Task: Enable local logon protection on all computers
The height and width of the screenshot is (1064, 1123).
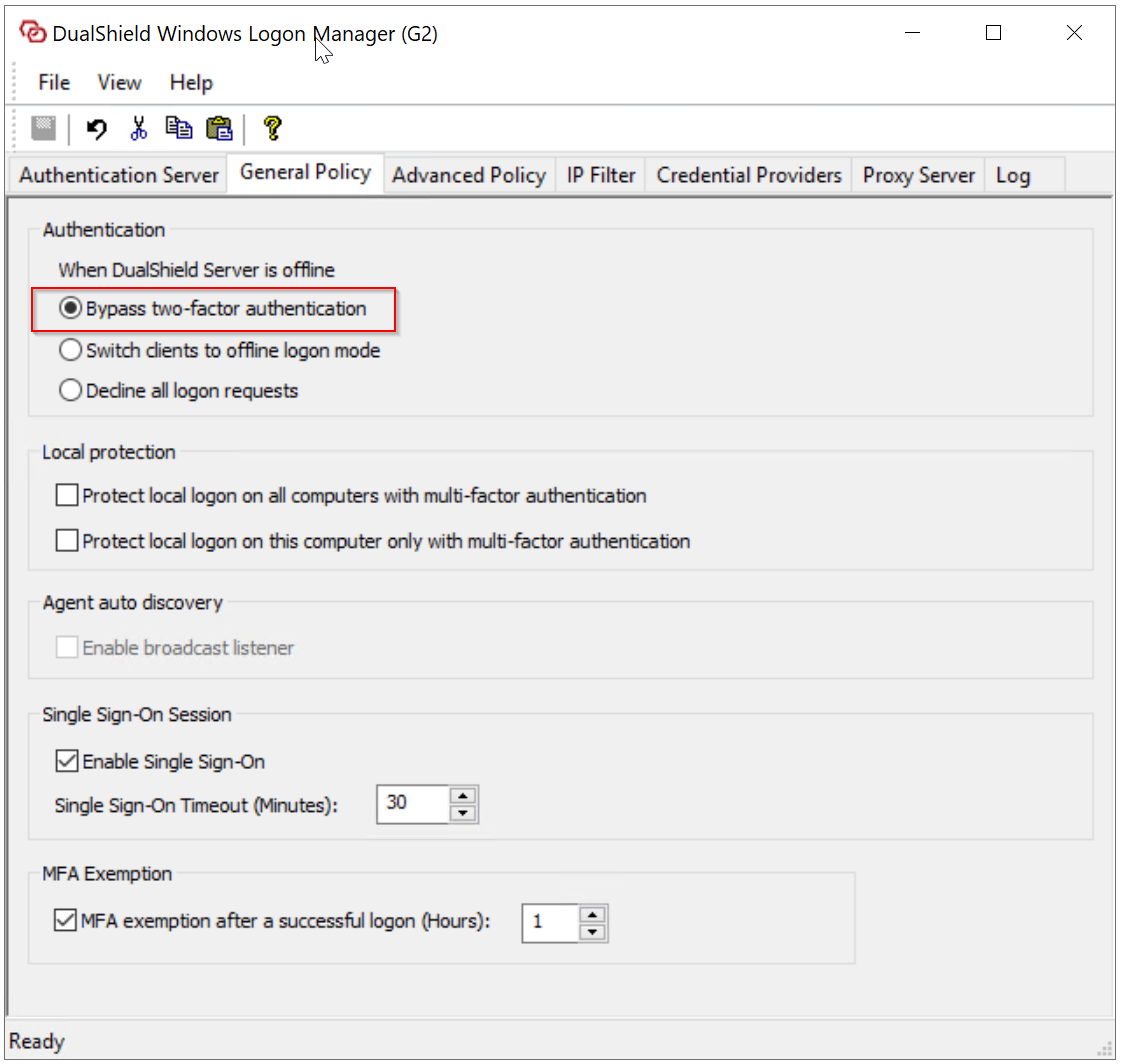Action: click(67, 495)
